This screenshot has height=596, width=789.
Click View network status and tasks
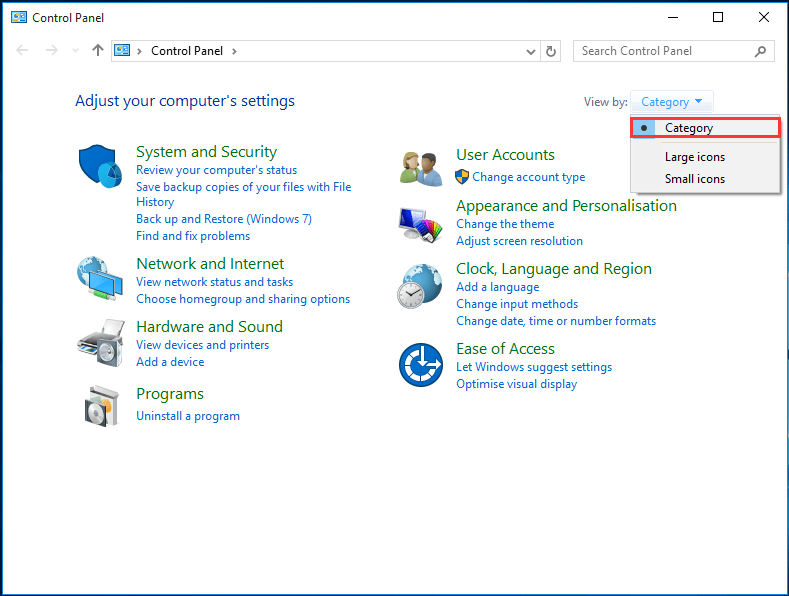(x=214, y=282)
